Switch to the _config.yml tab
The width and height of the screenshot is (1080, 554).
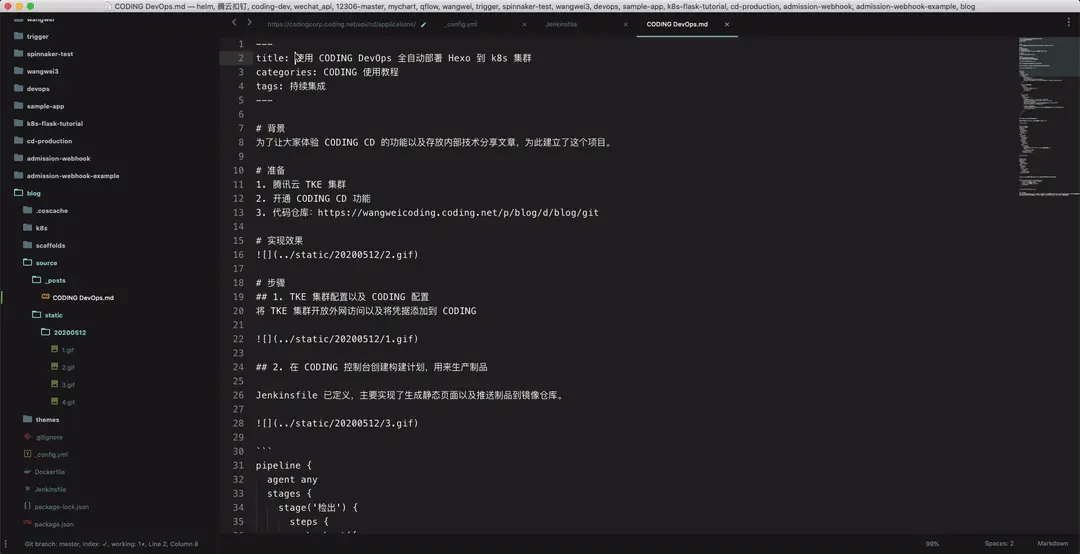click(x=461, y=24)
